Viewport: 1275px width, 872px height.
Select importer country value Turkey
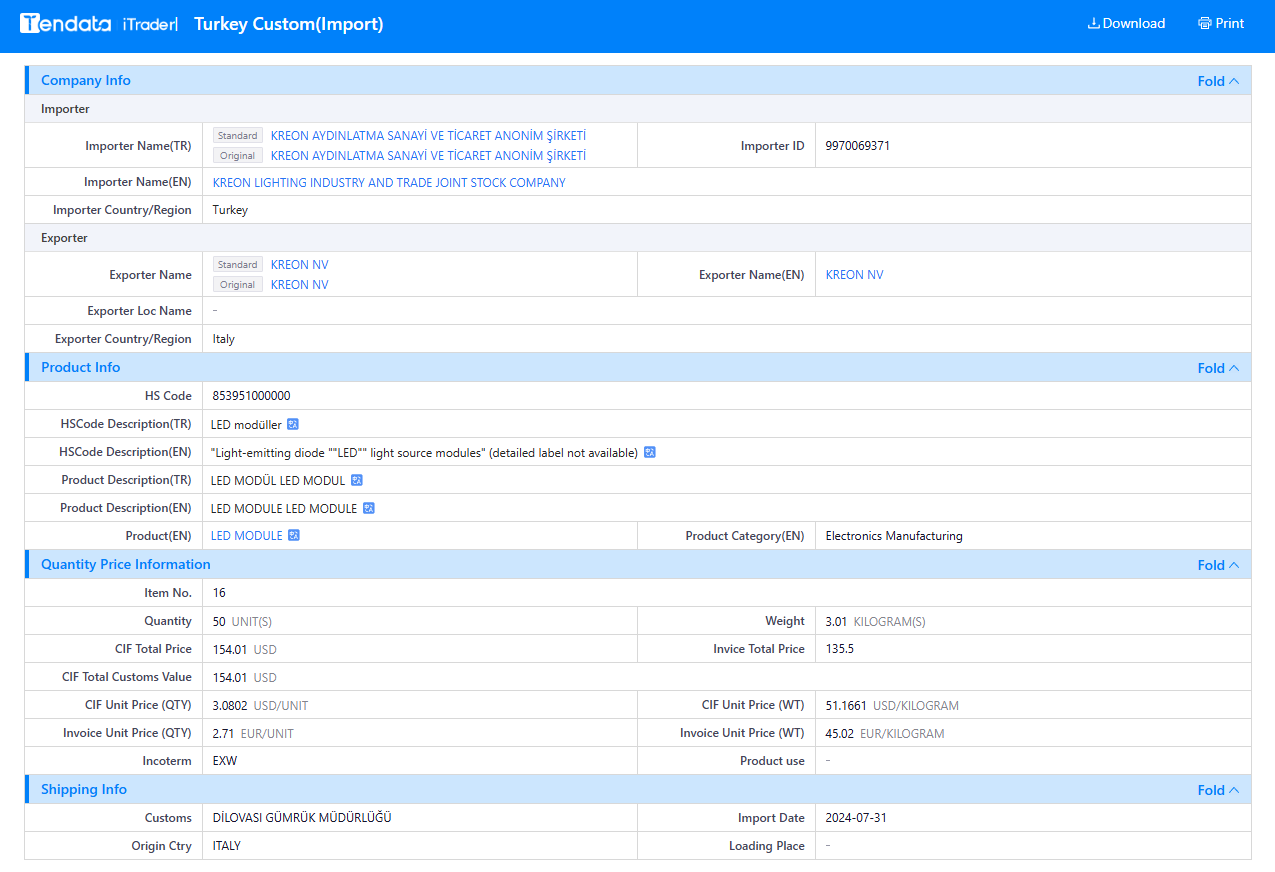(230, 211)
